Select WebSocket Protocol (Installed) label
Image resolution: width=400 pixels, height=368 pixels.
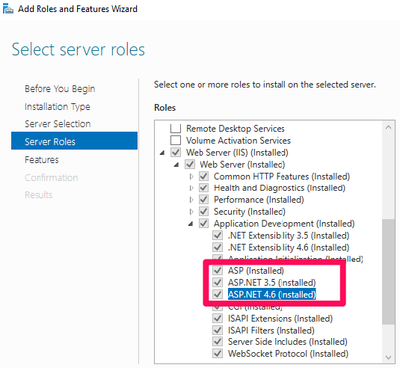click(x=288, y=353)
